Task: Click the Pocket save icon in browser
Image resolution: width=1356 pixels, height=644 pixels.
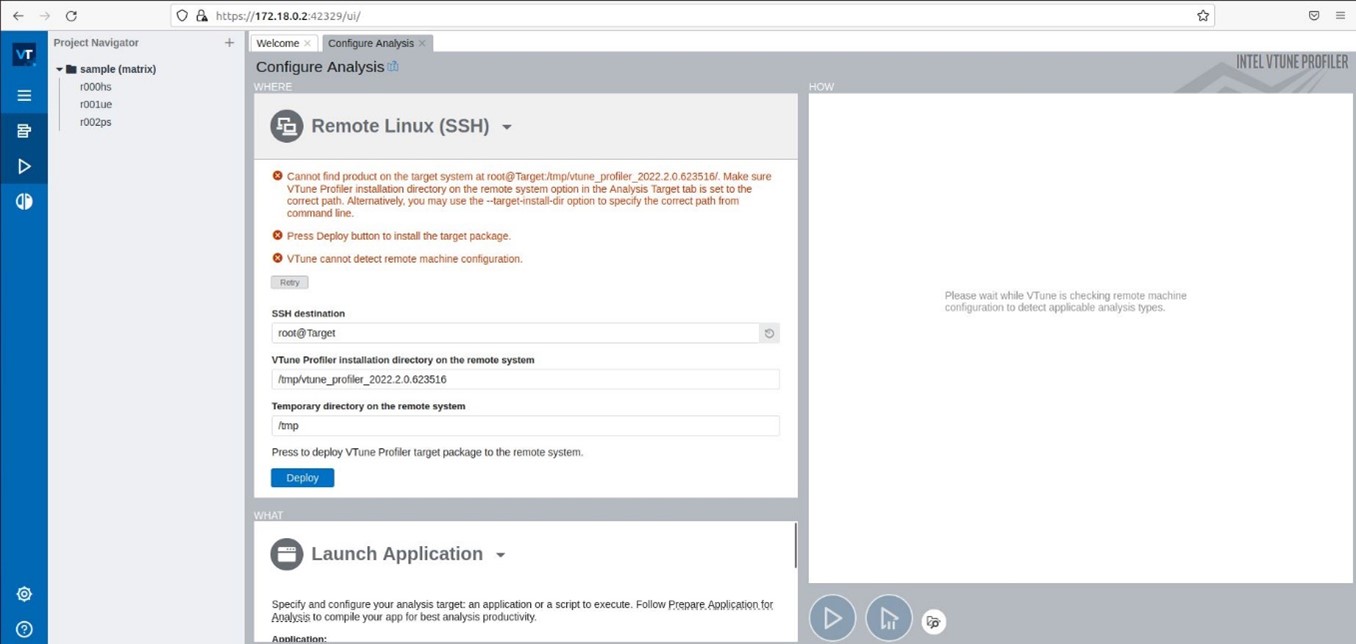Action: 1314,16
